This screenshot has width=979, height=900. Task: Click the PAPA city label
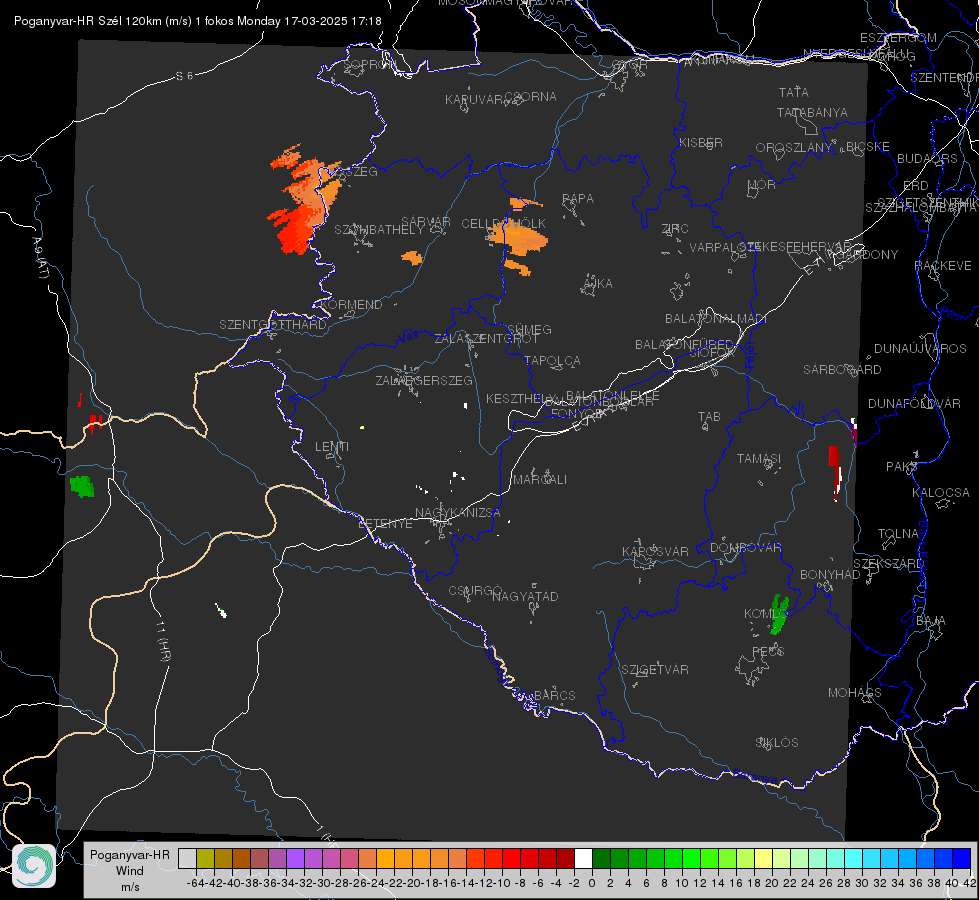click(578, 199)
